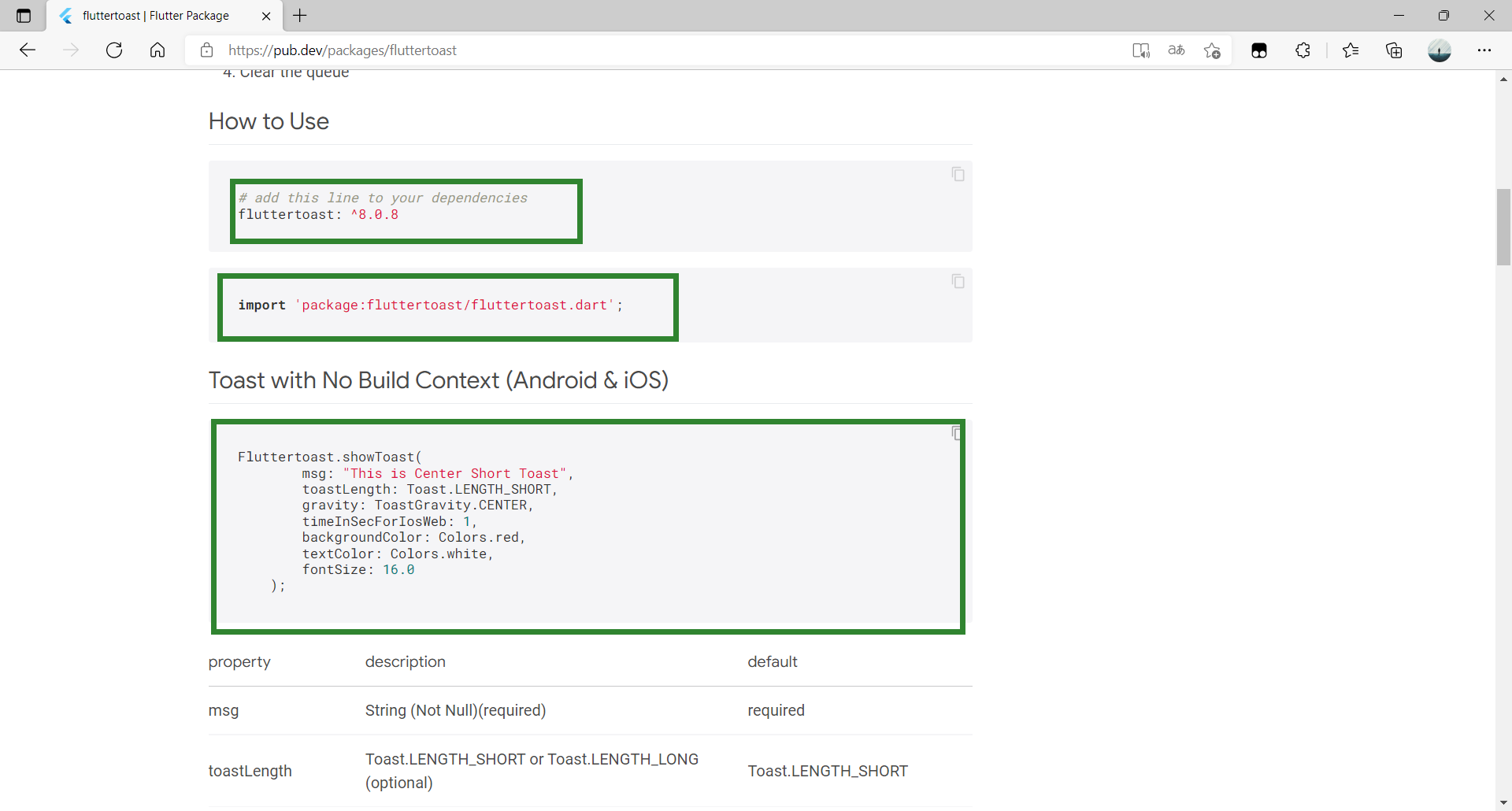
Task: Click 'fontSize: 16.0' code line
Action: click(x=358, y=570)
